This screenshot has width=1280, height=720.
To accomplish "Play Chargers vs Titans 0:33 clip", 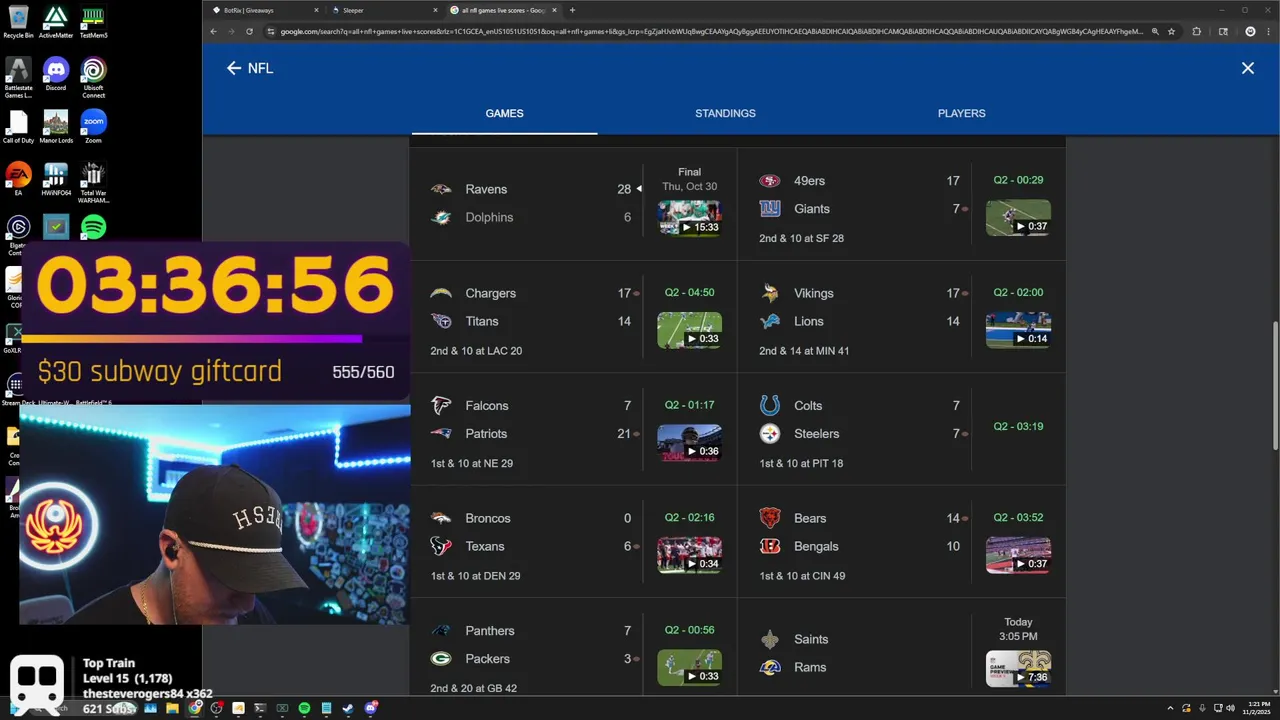I will (689, 329).
